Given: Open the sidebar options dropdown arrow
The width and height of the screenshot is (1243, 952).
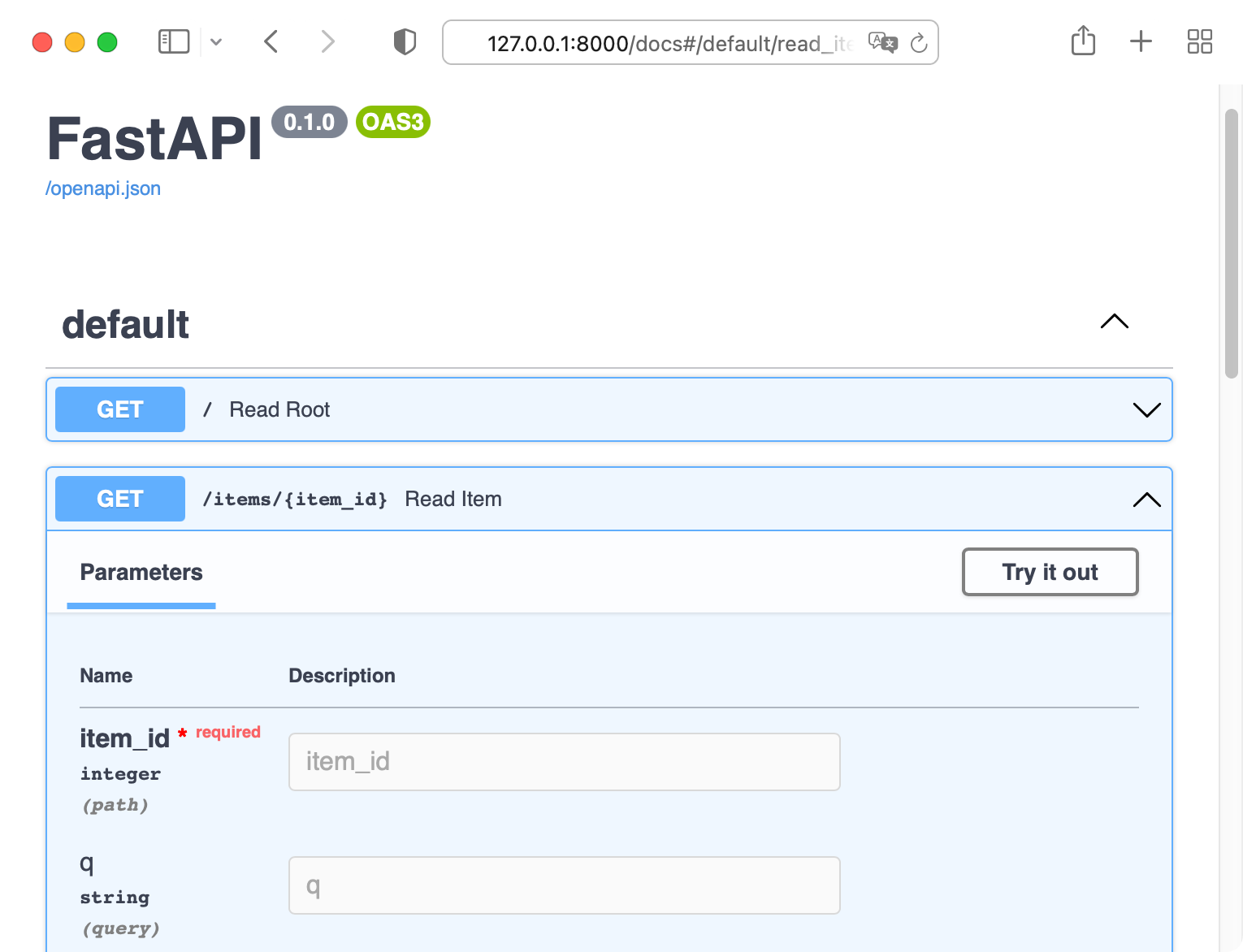Looking at the screenshot, I should 216,41.
